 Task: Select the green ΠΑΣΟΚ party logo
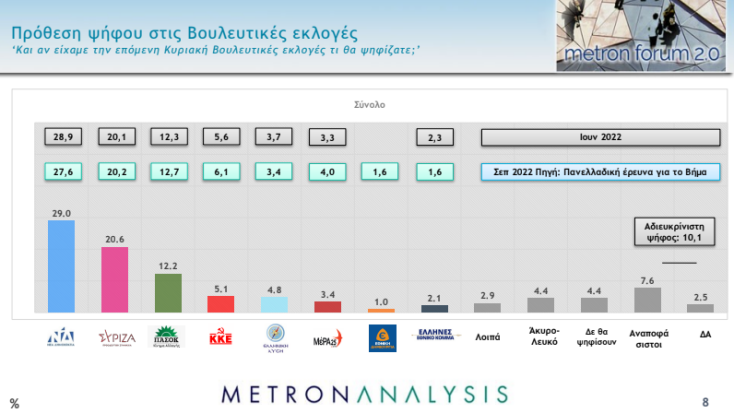[x=167, y=337]
